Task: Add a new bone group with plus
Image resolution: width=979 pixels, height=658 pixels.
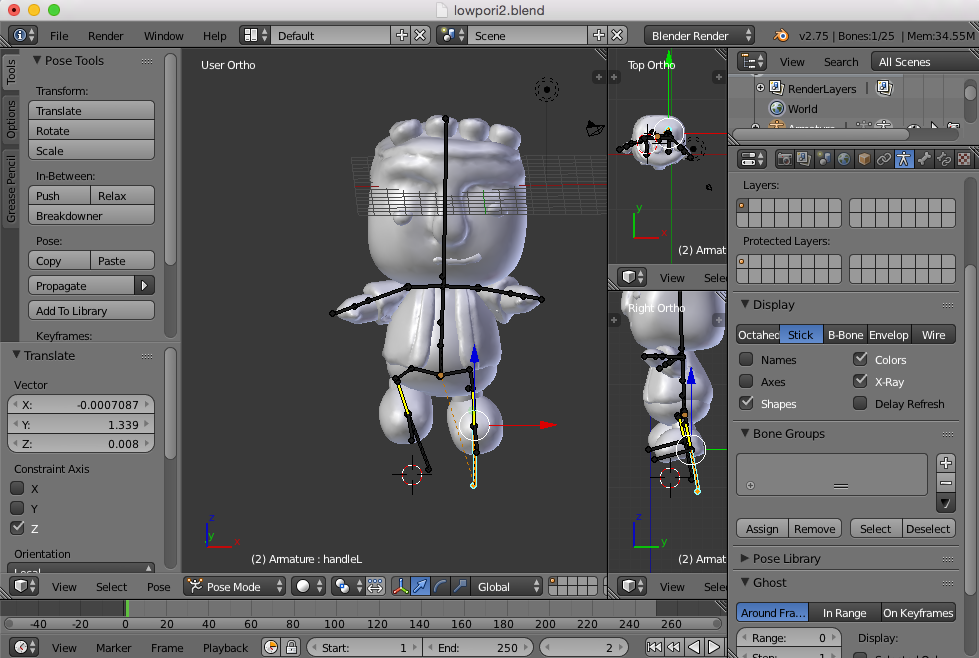Action: pos(946,462)
